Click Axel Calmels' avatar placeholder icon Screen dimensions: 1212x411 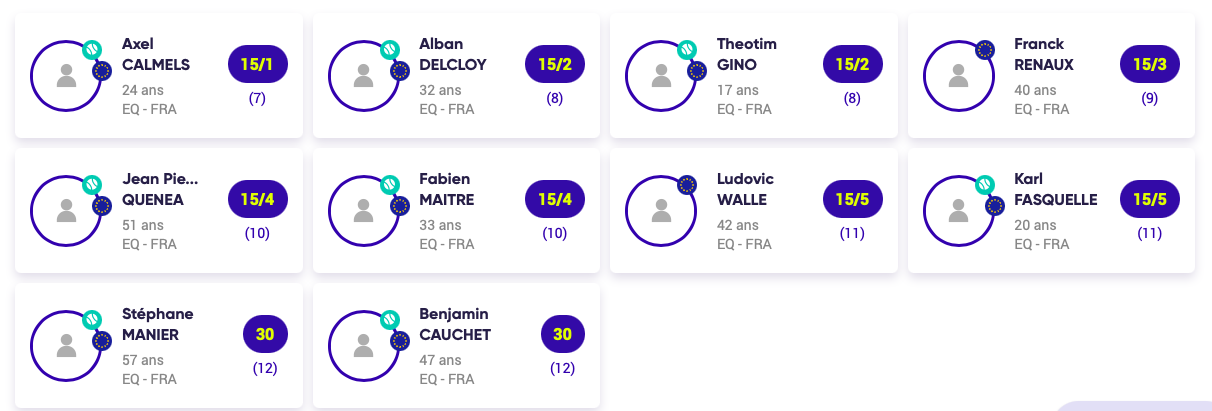click(x=66, y=75)
